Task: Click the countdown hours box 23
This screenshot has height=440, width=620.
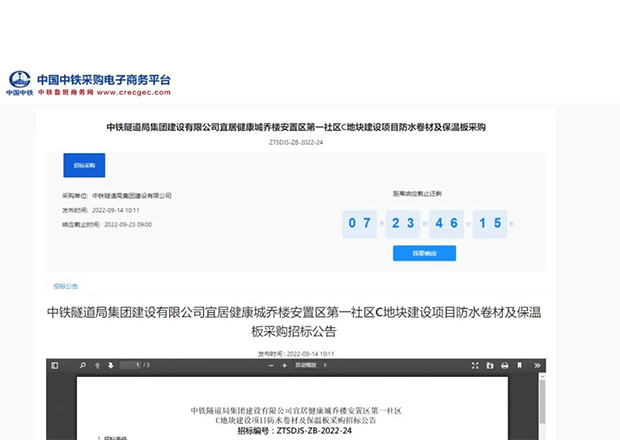Action: [403, 223]
